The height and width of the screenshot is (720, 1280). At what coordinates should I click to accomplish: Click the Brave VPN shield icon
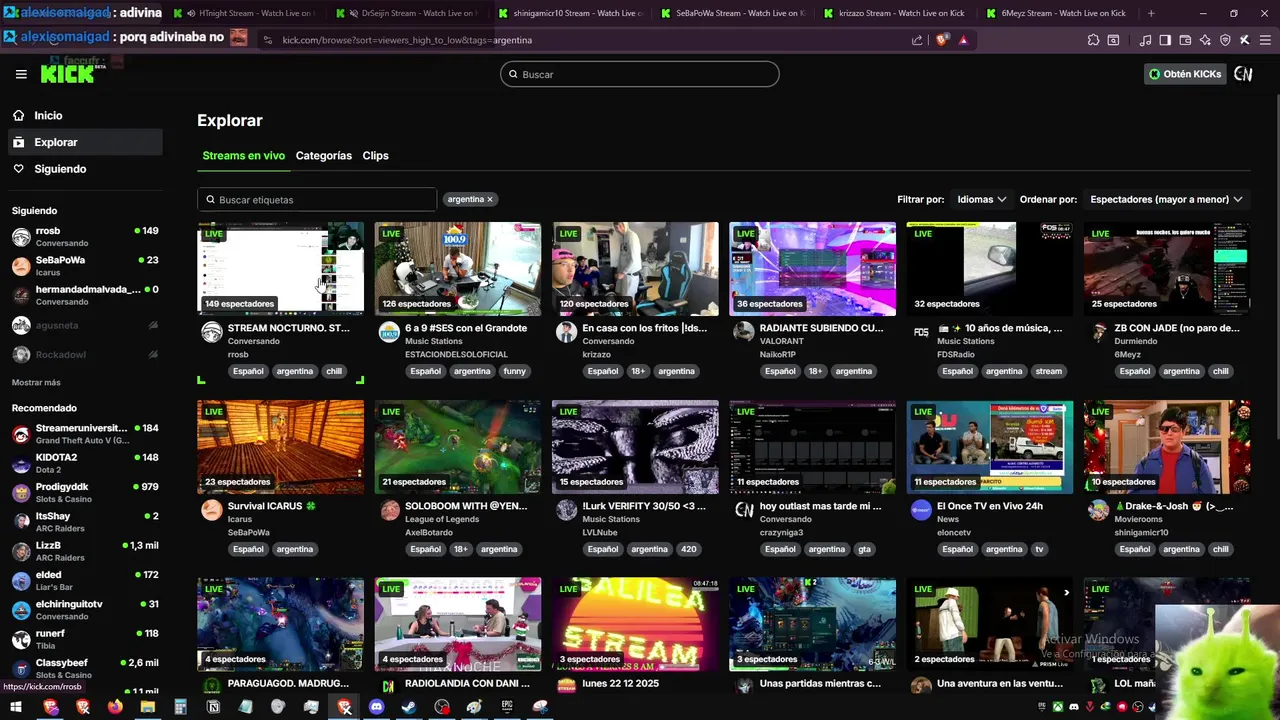coord(1225,40)
